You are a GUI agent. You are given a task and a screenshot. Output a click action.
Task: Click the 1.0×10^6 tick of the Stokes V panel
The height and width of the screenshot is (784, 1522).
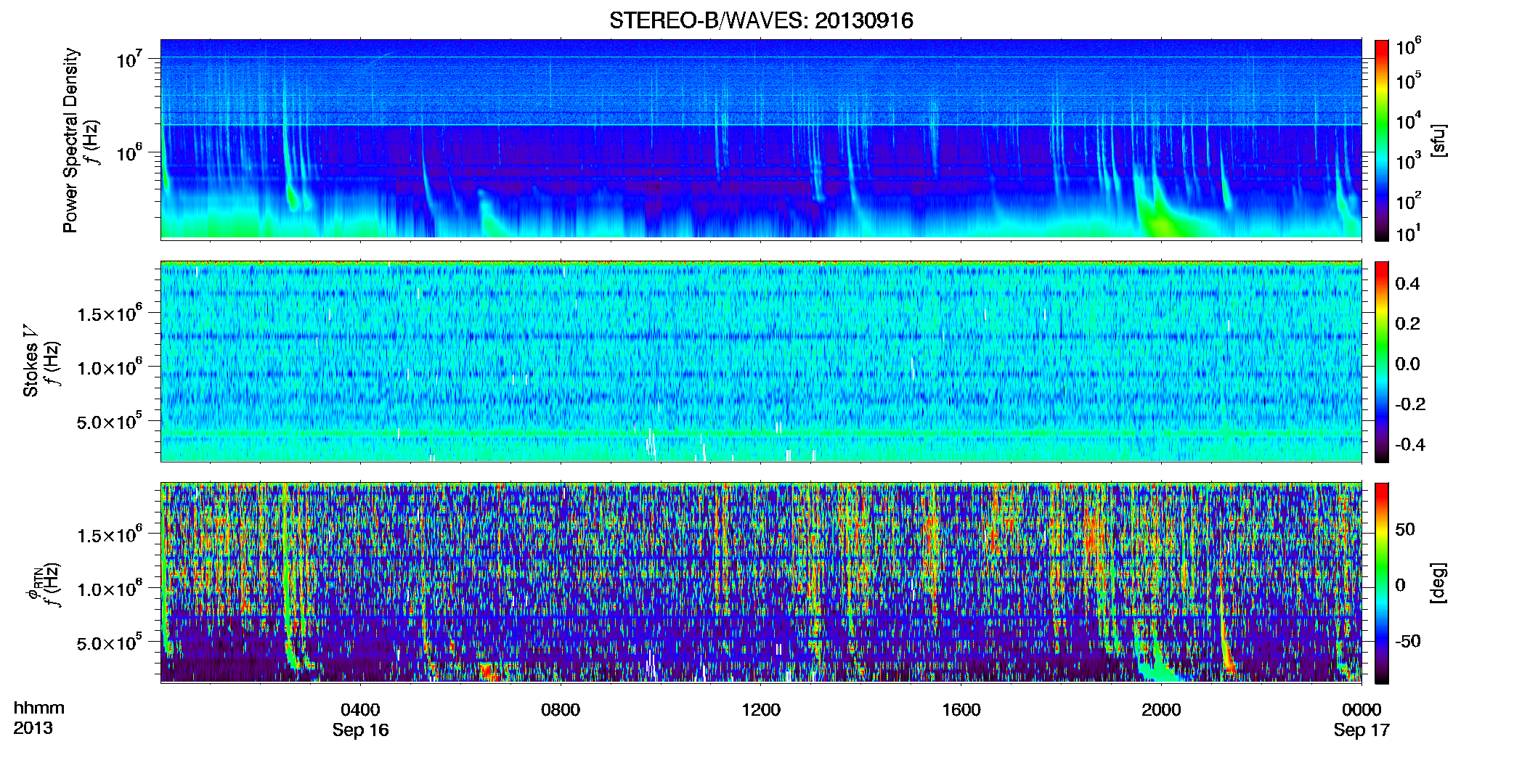[110, 367]
